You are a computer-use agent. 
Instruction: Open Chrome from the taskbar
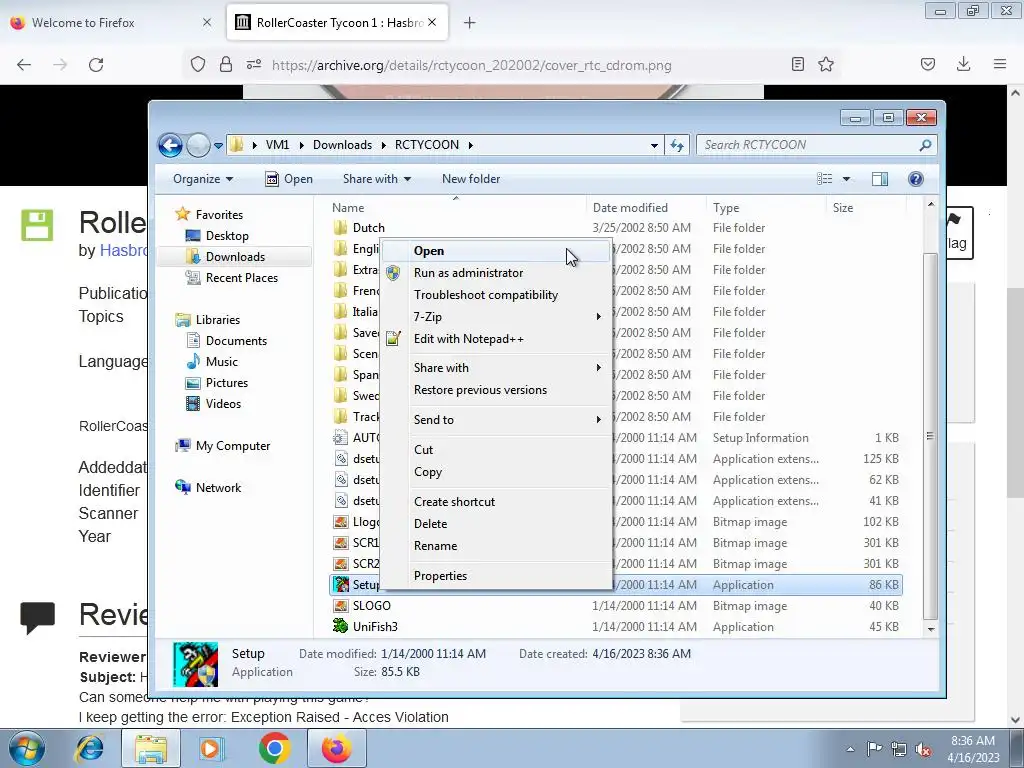point(274,748)
